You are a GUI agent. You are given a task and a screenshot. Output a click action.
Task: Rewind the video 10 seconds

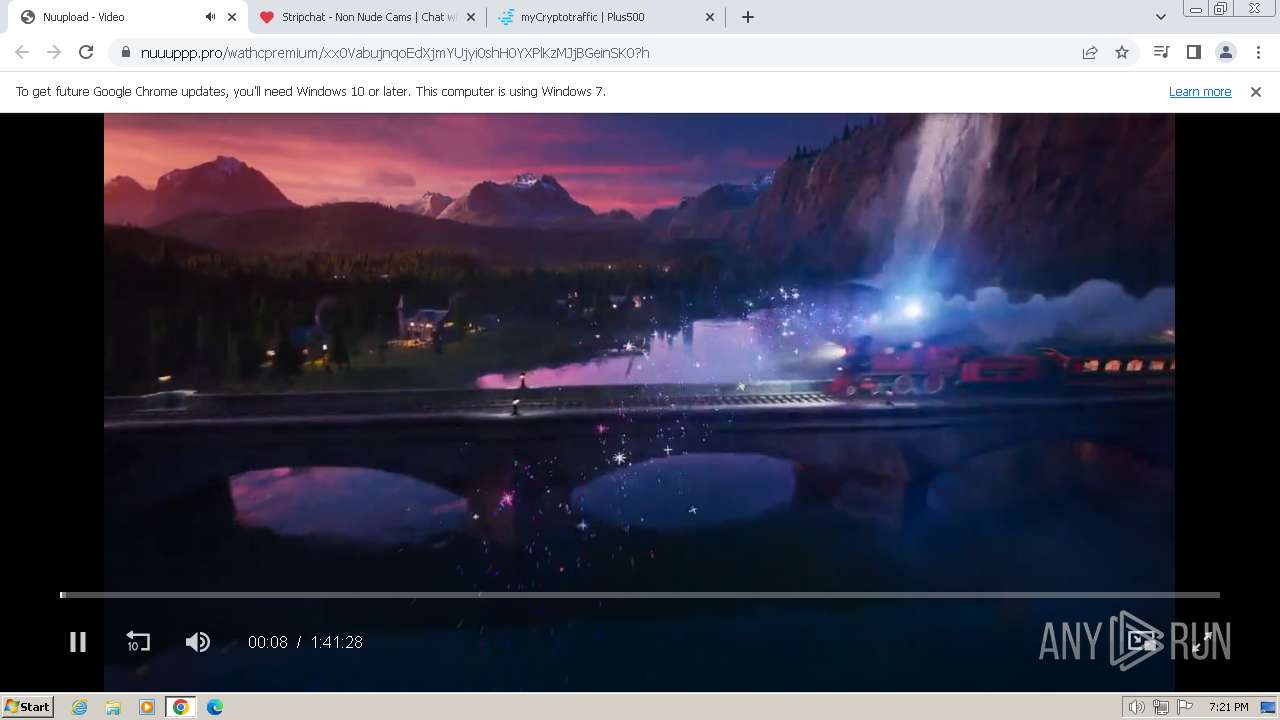[138, 642]
